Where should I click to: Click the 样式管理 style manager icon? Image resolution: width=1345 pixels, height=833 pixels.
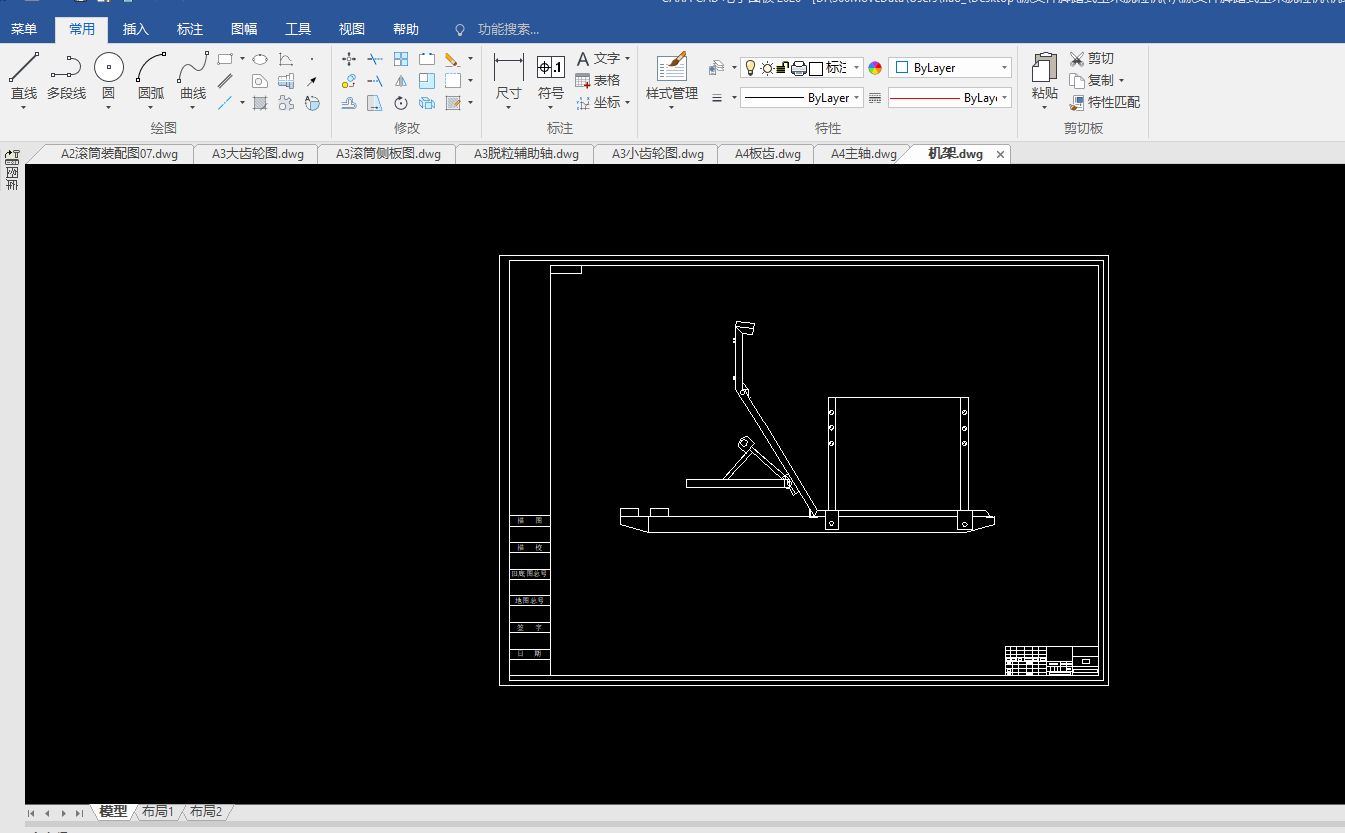(671, 68)
